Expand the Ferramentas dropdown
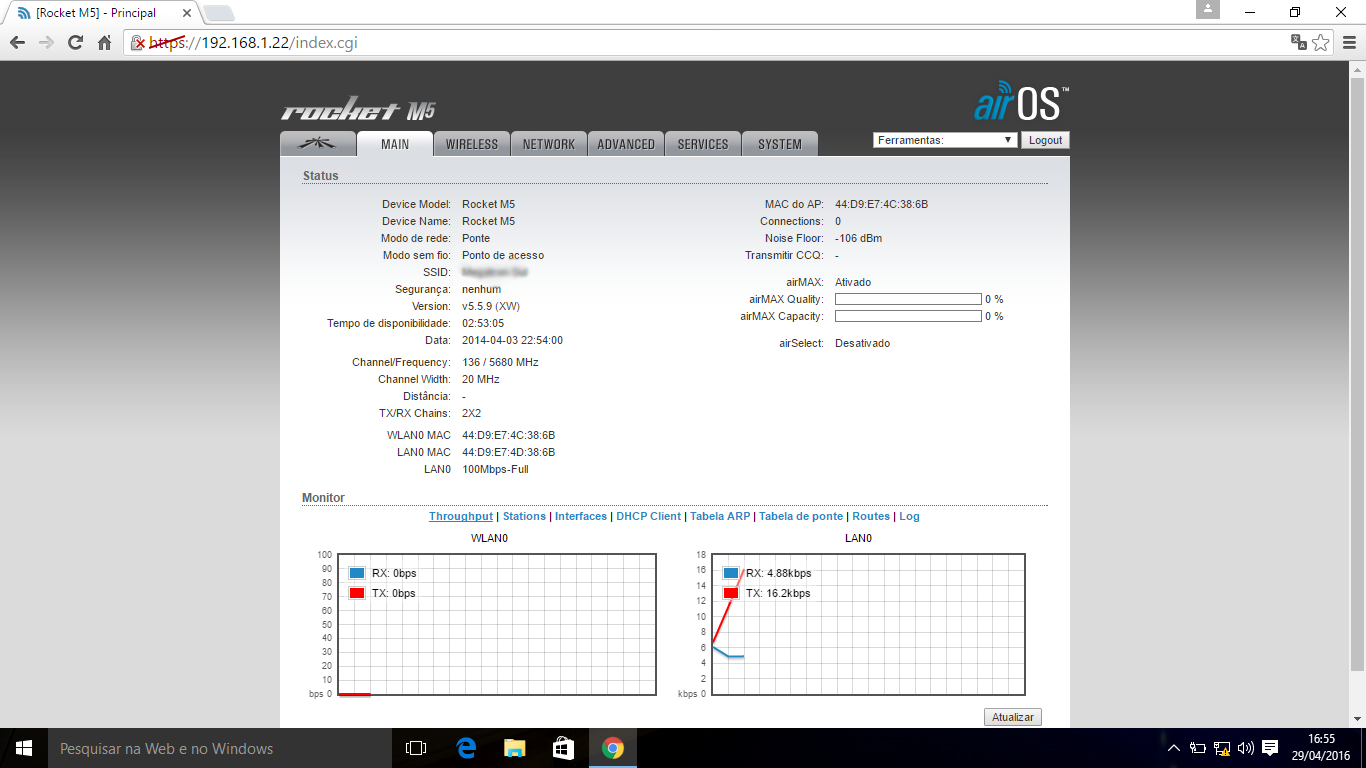The image size is (1366, 768). 945,140
